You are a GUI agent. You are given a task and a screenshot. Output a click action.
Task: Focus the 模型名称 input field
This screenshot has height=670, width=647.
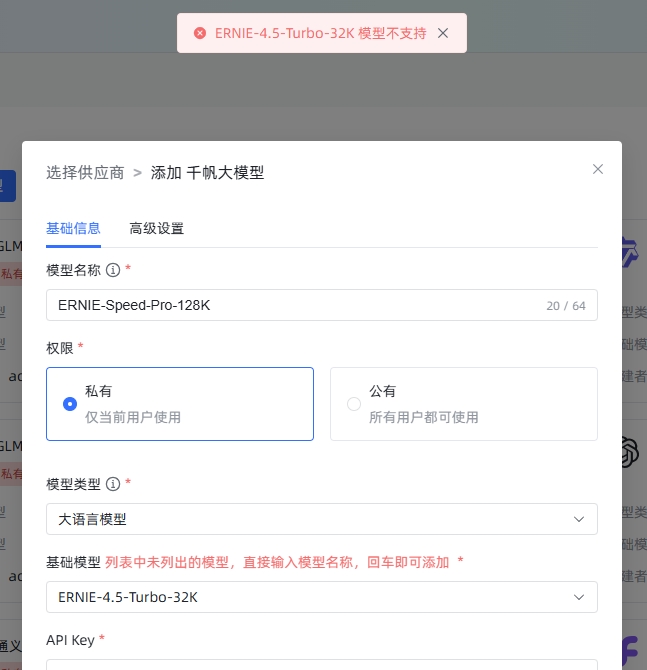pos(321,305)
